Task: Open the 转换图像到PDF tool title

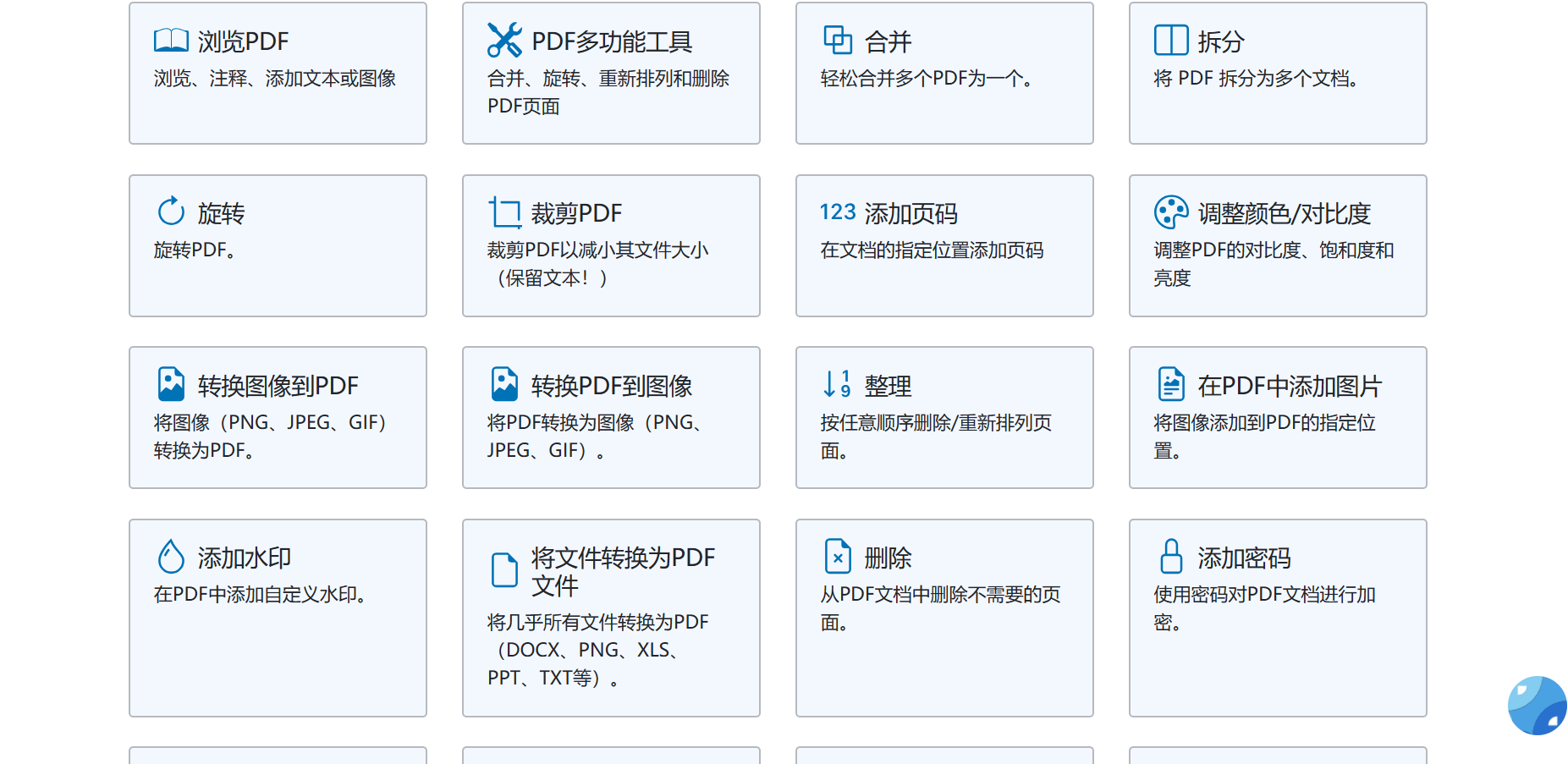Action: click(x=278, y=386)
